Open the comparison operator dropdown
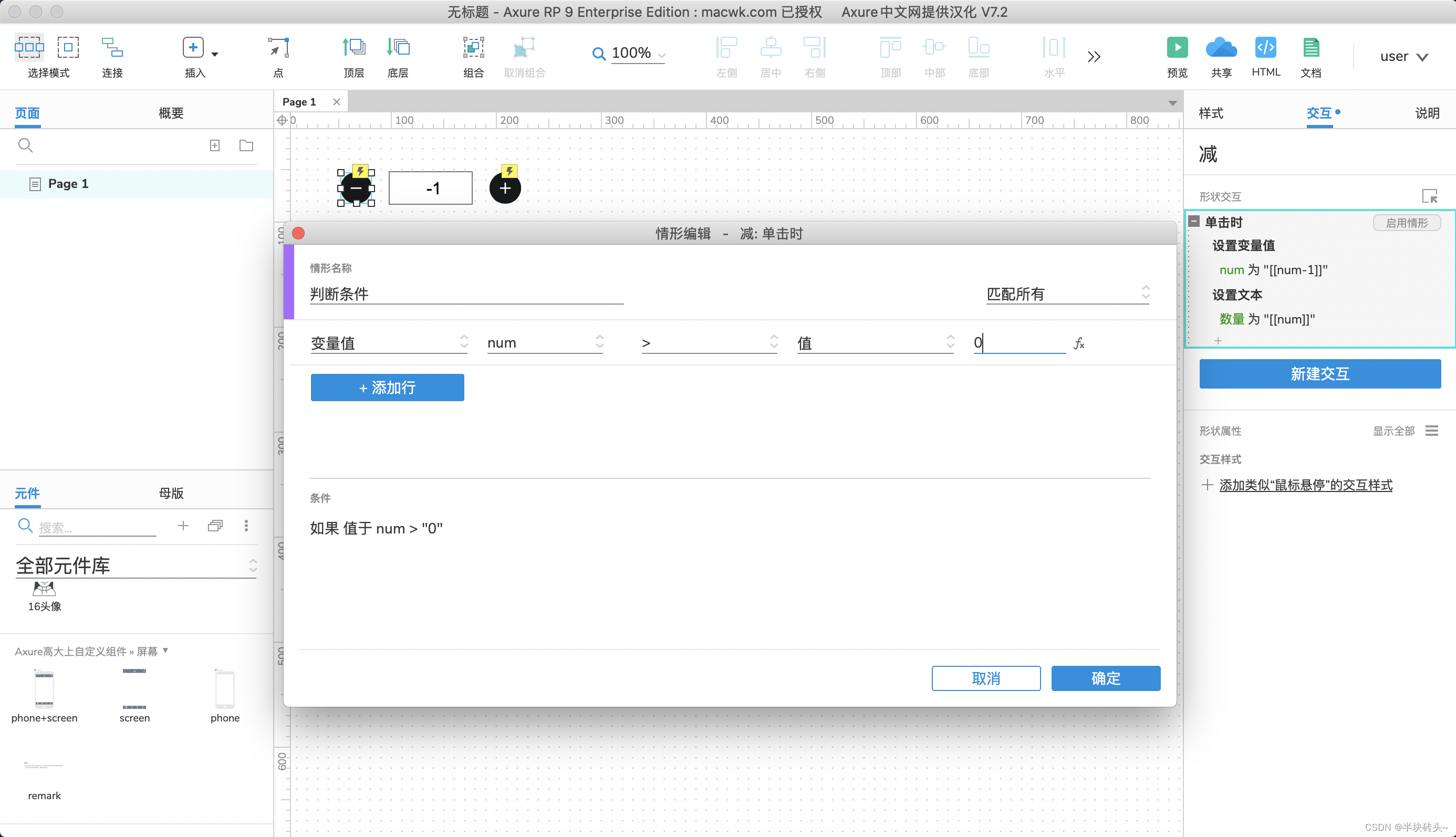The height and width of the screenshot is (837, 1456). (x=709, y=343)
